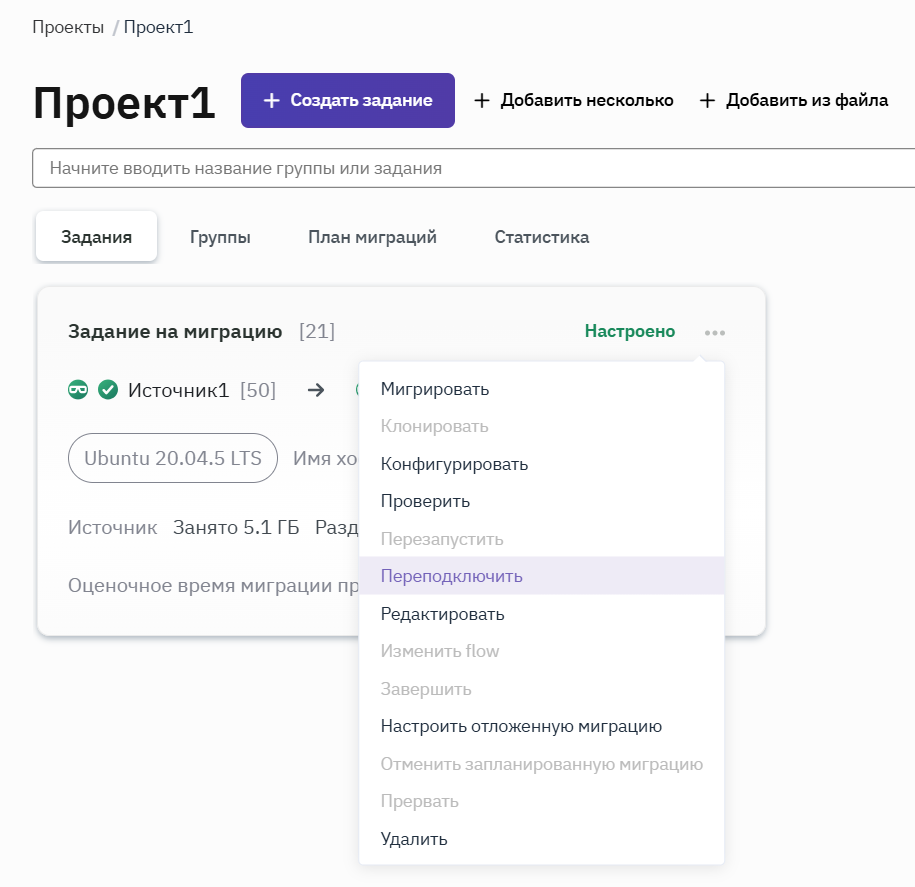The width and height of the screenshot is (915, 887).
Task: Select the Задания tab
Action: [96, 237]
